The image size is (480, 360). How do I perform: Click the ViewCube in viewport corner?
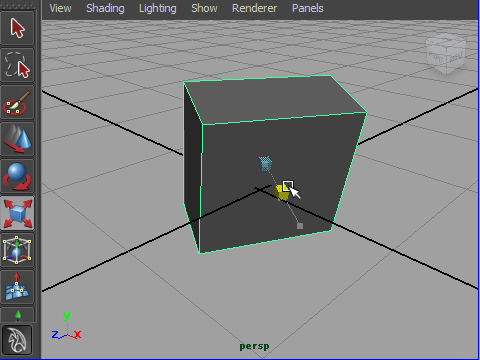click(x=446, y=53)
